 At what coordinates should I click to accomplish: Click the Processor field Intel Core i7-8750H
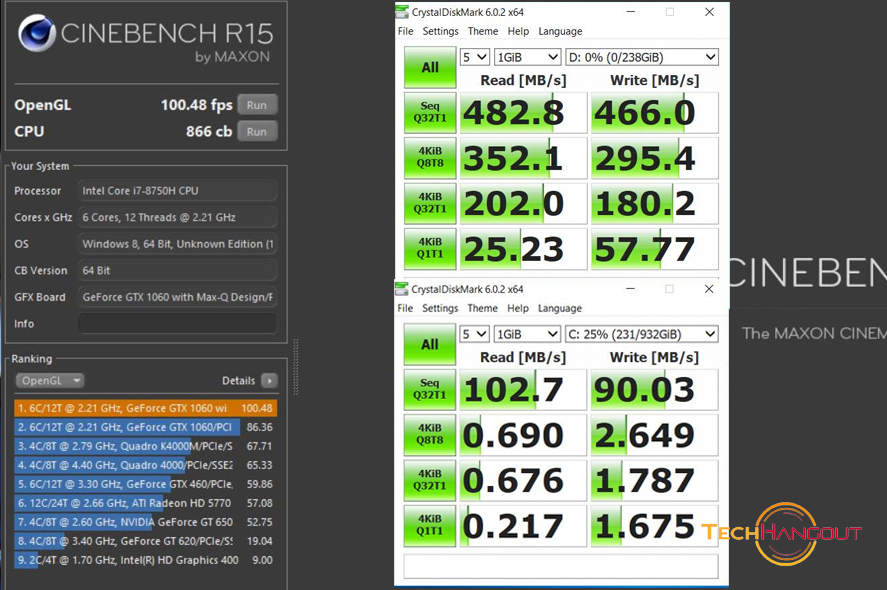tap(178, 191)
